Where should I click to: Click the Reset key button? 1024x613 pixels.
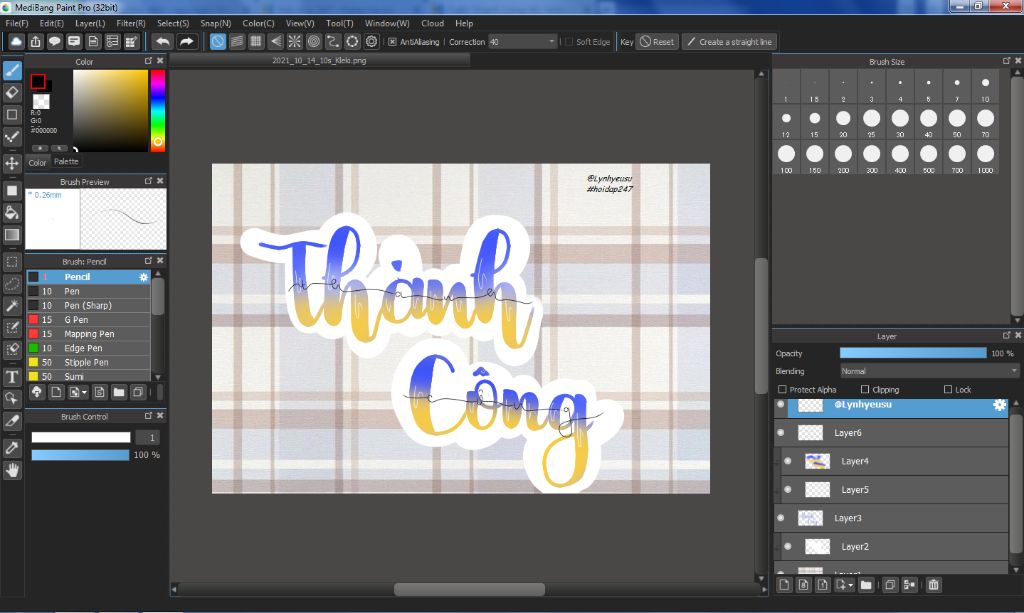click(657, 42)
